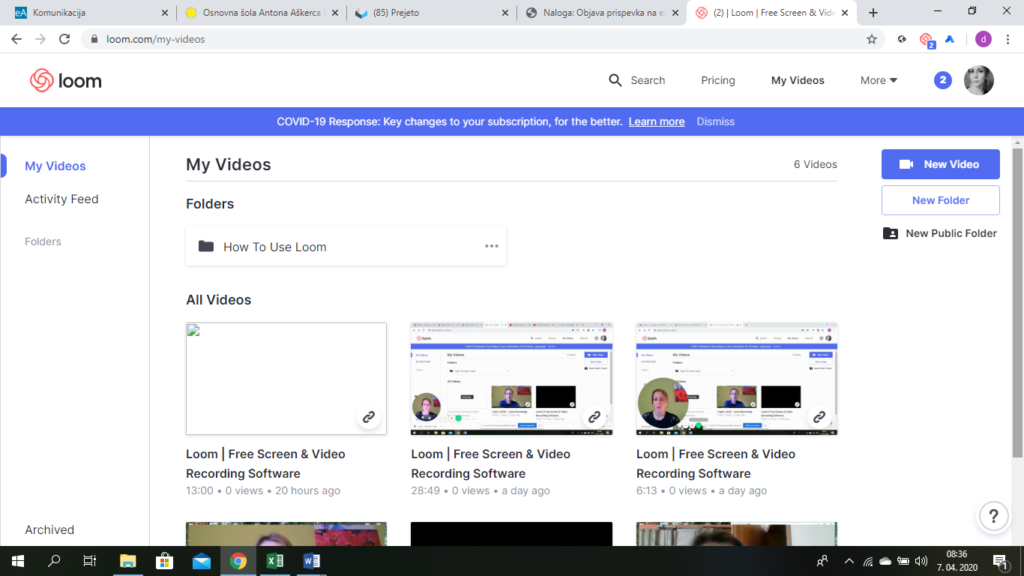Viewport: 1024px width, 576px height.
Task: Dismiss the COVID-19 banner
Action: tap(715, 121)
